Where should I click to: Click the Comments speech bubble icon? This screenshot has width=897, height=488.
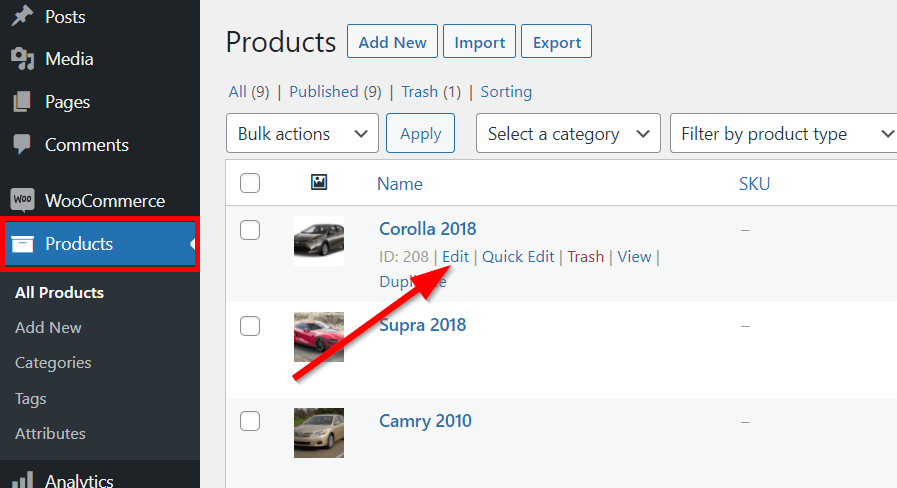coord(22,145)
